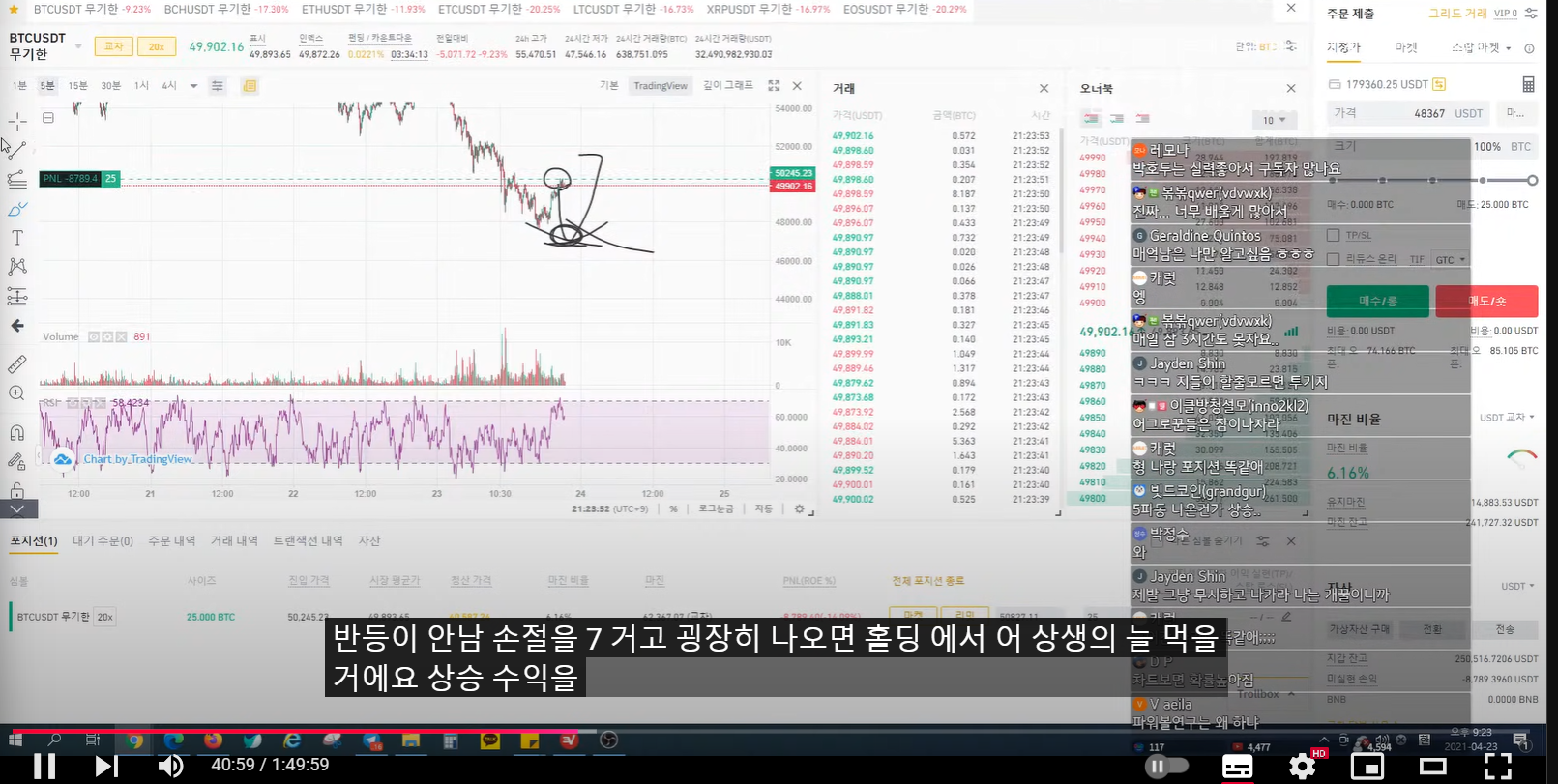This screenshot has width=1558, height=784.
Task: Click 전체 포지션 종료 close all positions
Action: pyautogui.click(x=927, y=581)
